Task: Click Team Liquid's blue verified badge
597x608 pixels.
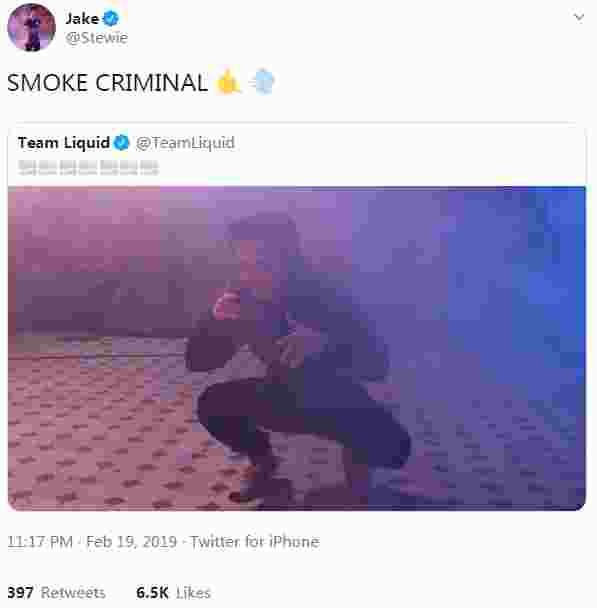Action: tap(121, 143)
